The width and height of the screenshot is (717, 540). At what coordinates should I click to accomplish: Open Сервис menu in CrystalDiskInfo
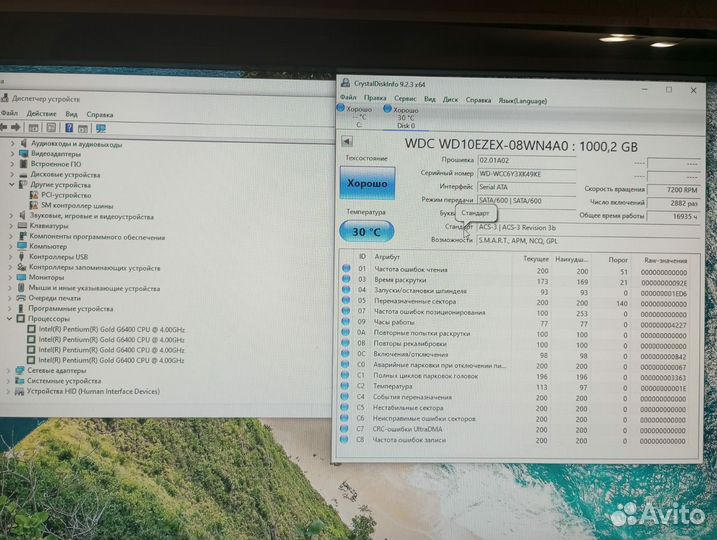click(405, 99)
